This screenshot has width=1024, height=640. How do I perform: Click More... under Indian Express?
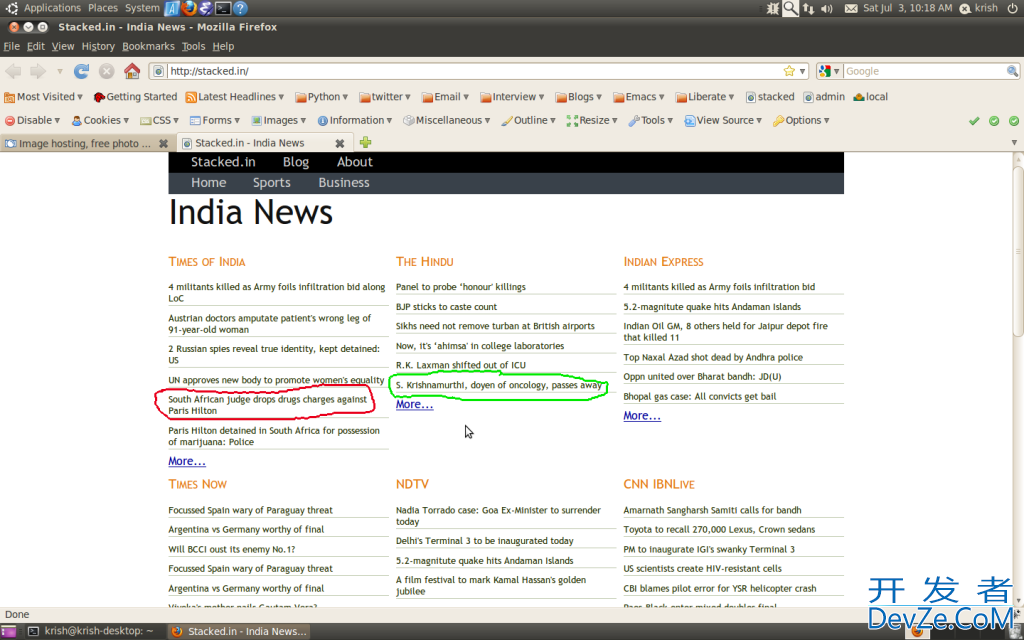tap(642, 415)
